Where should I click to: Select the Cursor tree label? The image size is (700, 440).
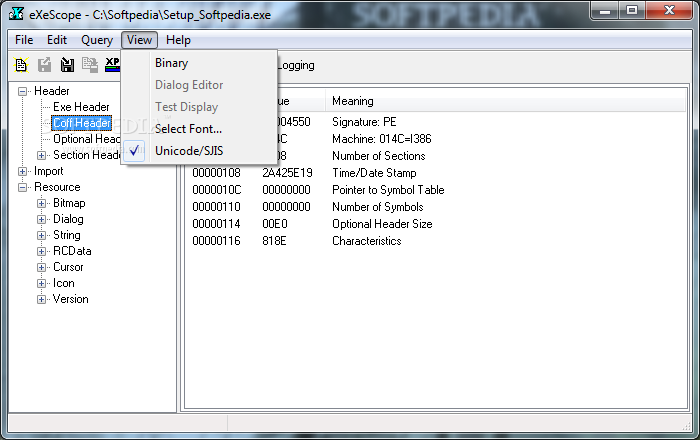(x=68, y=268)
